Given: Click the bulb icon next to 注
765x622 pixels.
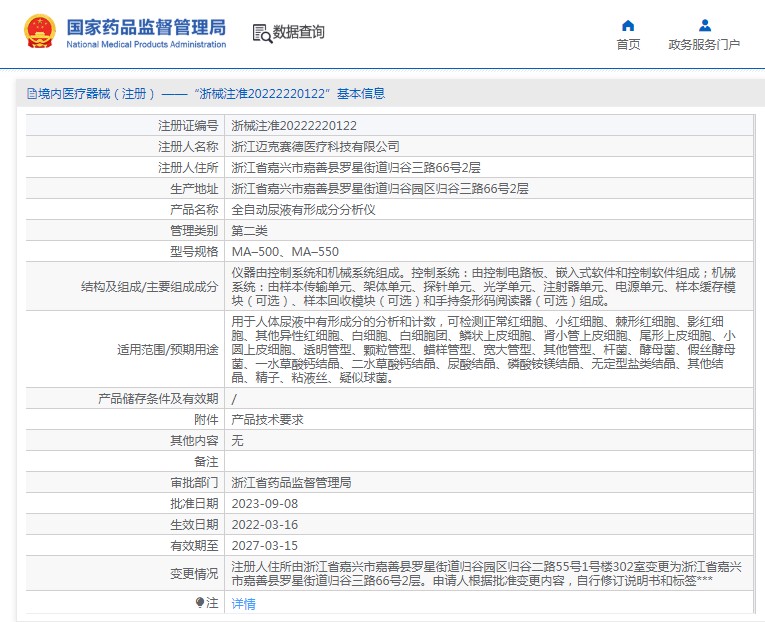Looking at the screenshot, I should tap(200, 603).
